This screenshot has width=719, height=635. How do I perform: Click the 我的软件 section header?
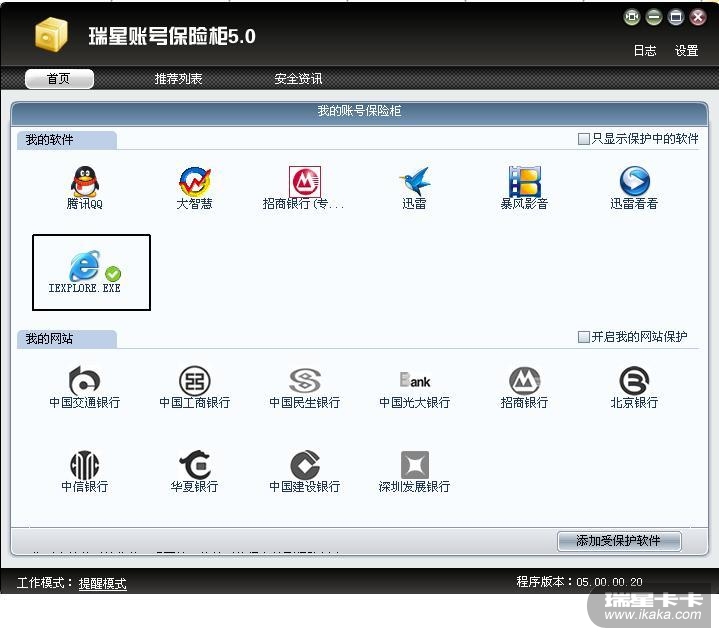(66, 140)
